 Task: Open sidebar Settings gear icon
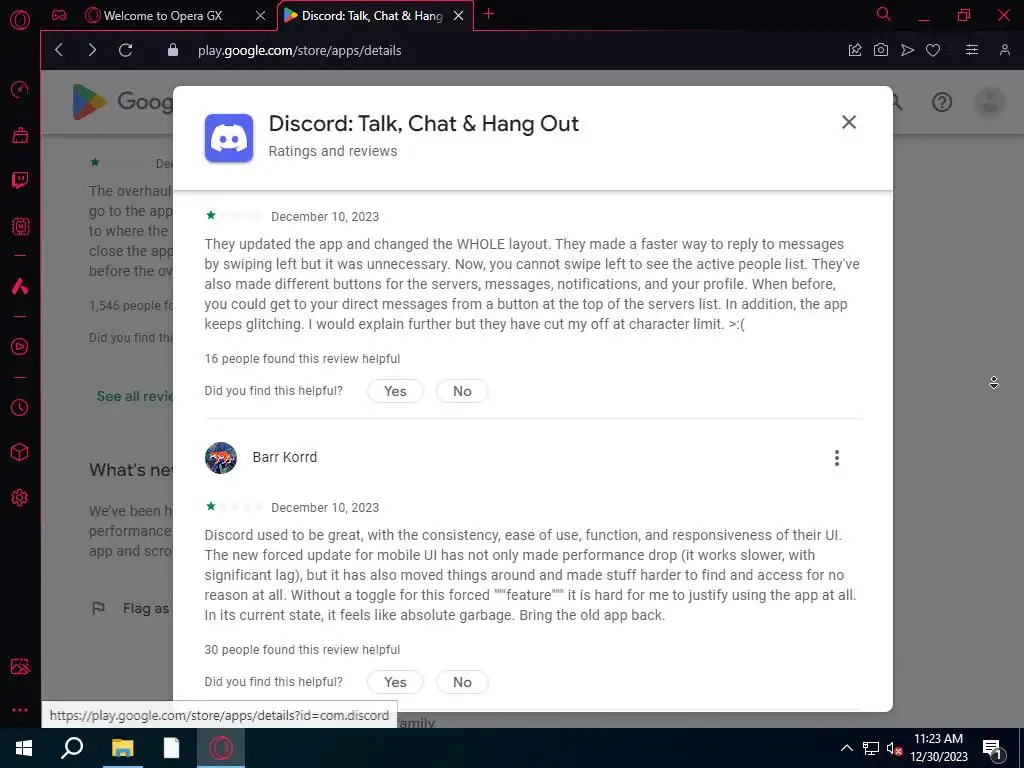click(20, 498)
